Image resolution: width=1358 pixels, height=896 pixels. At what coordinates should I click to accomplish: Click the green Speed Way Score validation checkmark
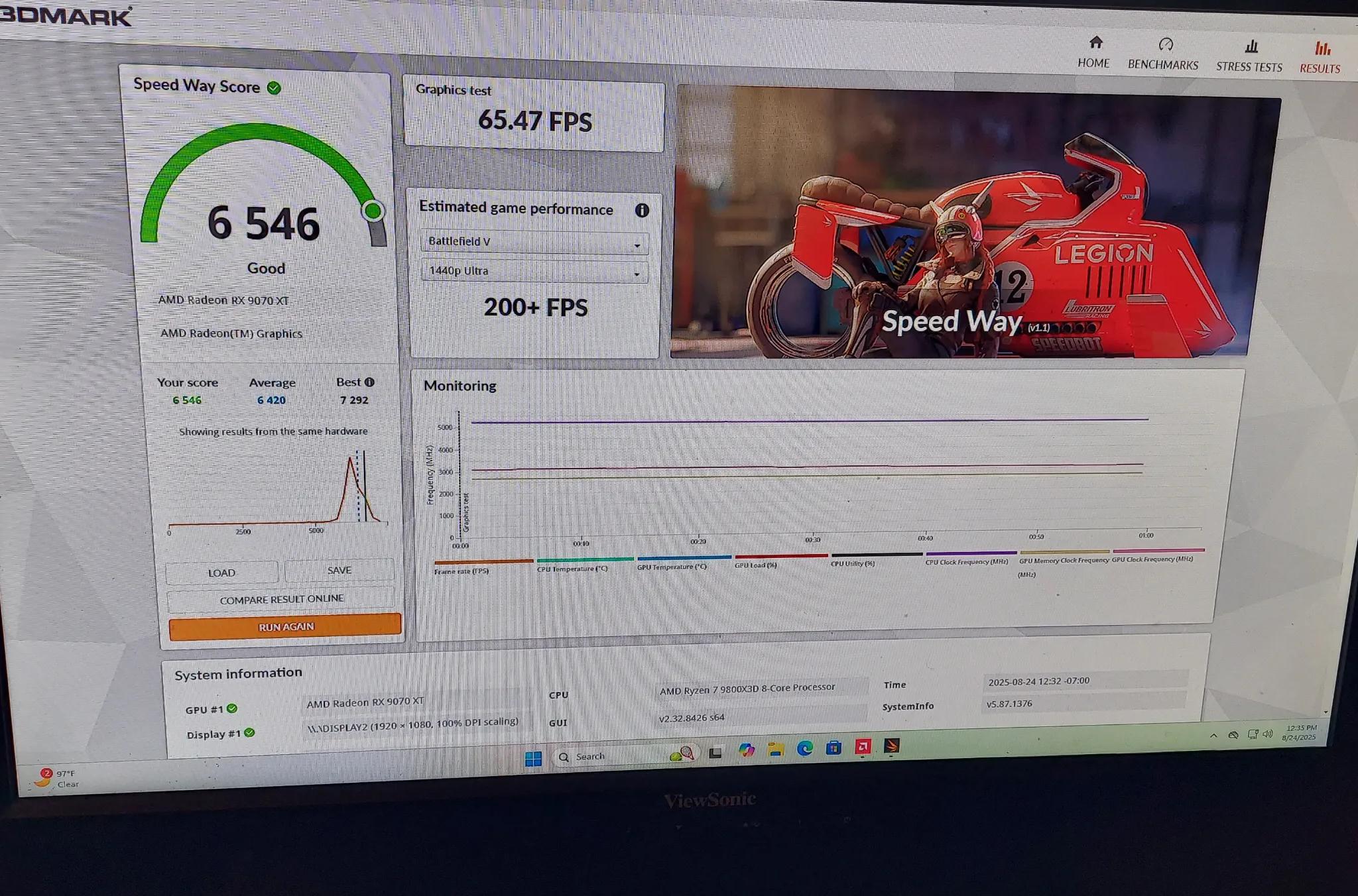click(x=274, y=87)
